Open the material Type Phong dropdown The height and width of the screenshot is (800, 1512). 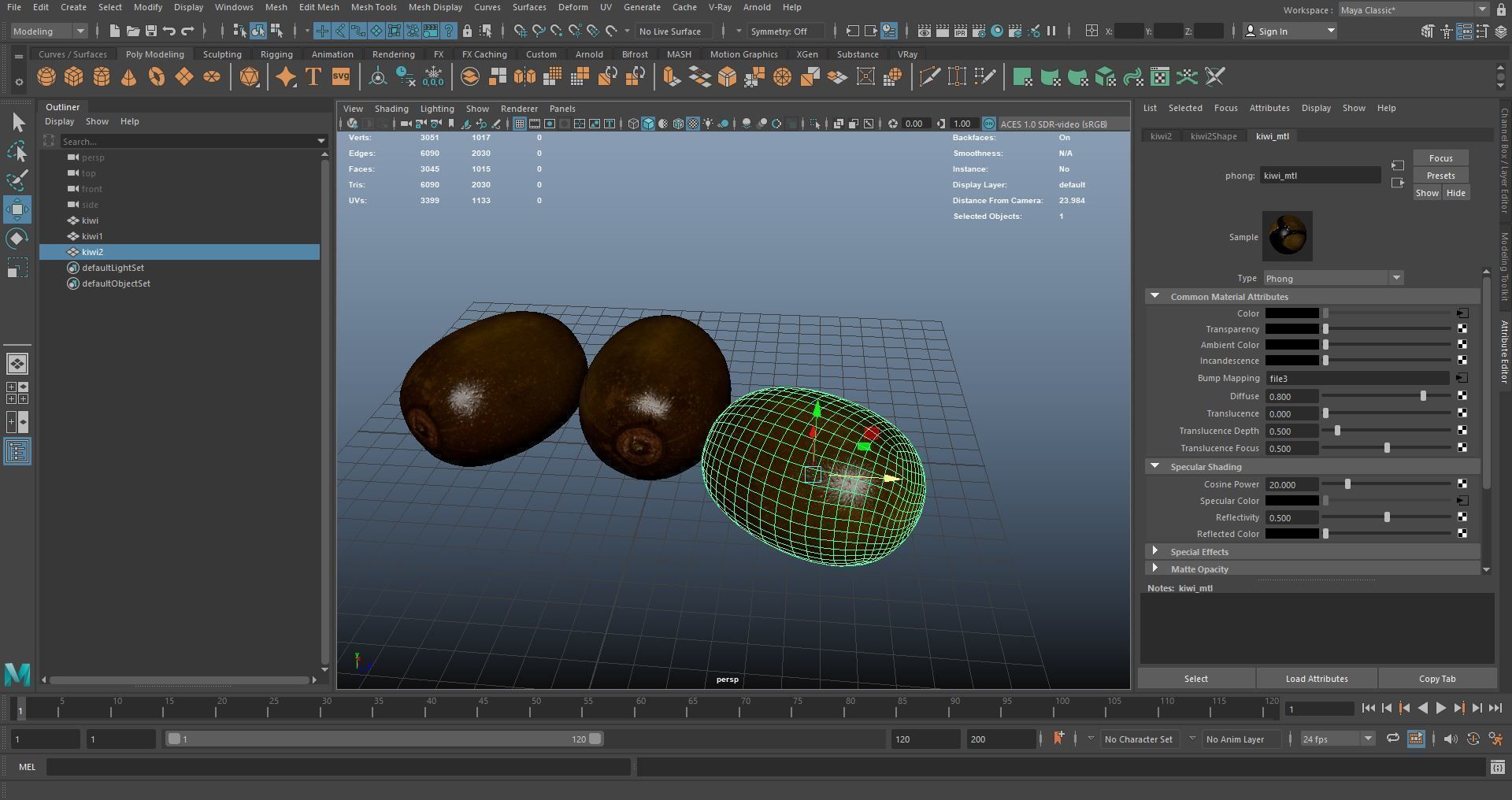click(1333, 278)
